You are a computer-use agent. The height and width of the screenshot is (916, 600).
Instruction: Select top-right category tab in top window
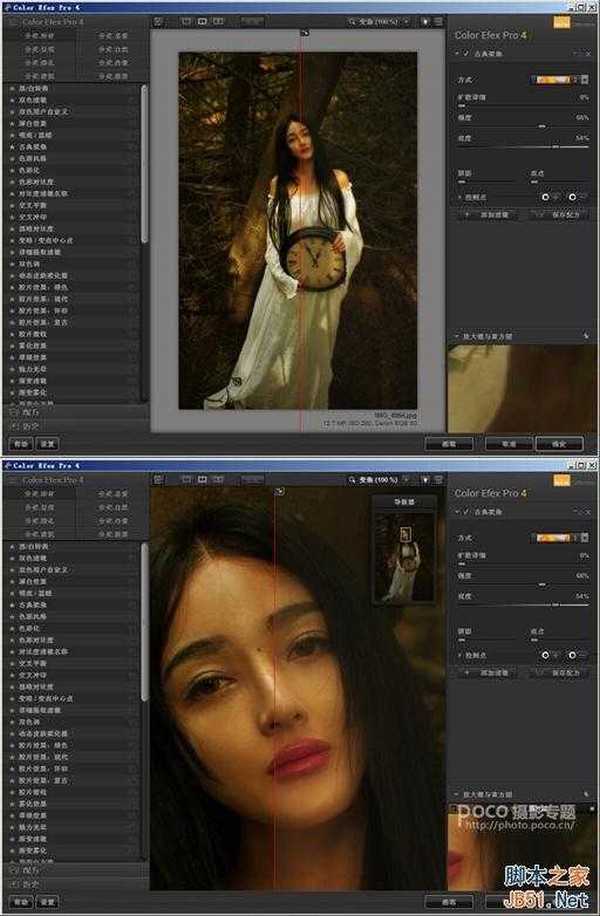point(113,36)
